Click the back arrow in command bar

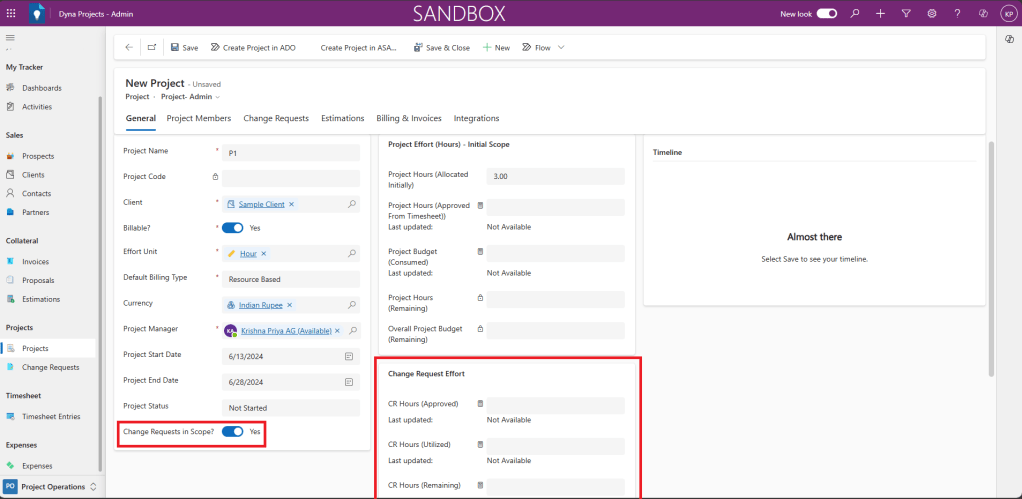click(129, 47)
